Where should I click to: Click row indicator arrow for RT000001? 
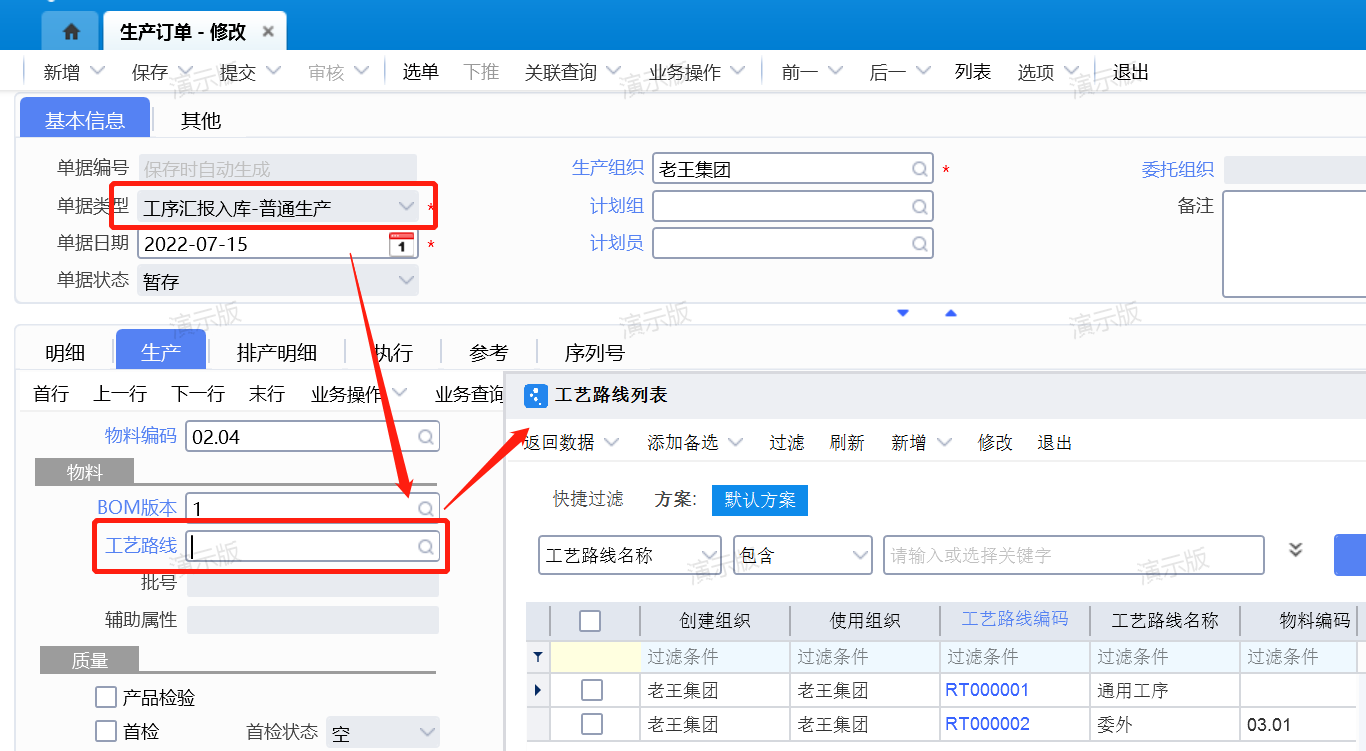pyautogui.click(x=539, y=690)
